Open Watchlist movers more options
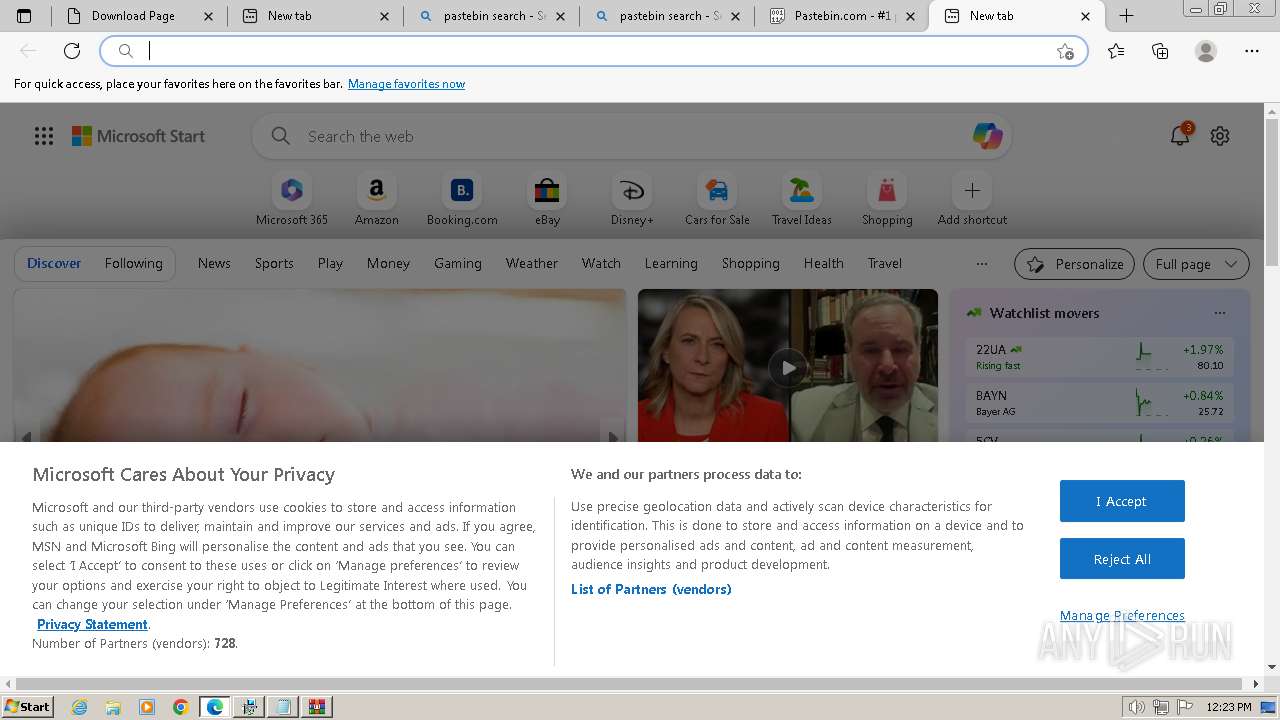The image size is (1280, 720). click(1219, 313)
